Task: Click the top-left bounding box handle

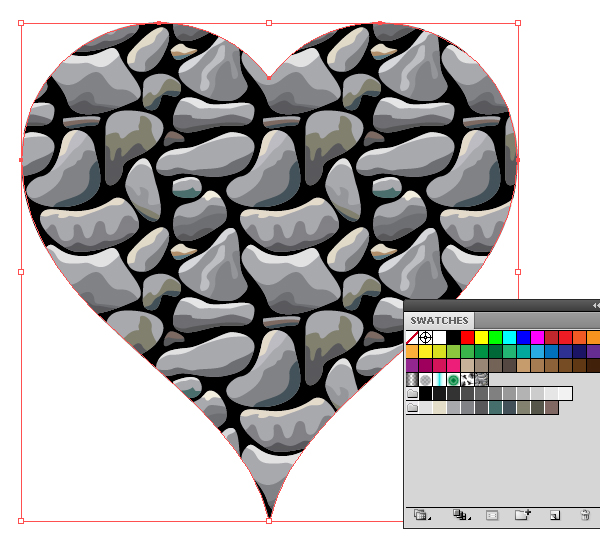Action: coord(21,23)
